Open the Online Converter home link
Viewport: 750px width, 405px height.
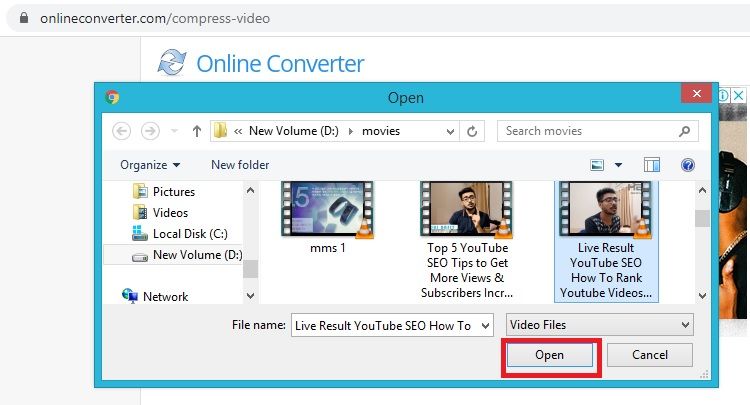[280, 64]
